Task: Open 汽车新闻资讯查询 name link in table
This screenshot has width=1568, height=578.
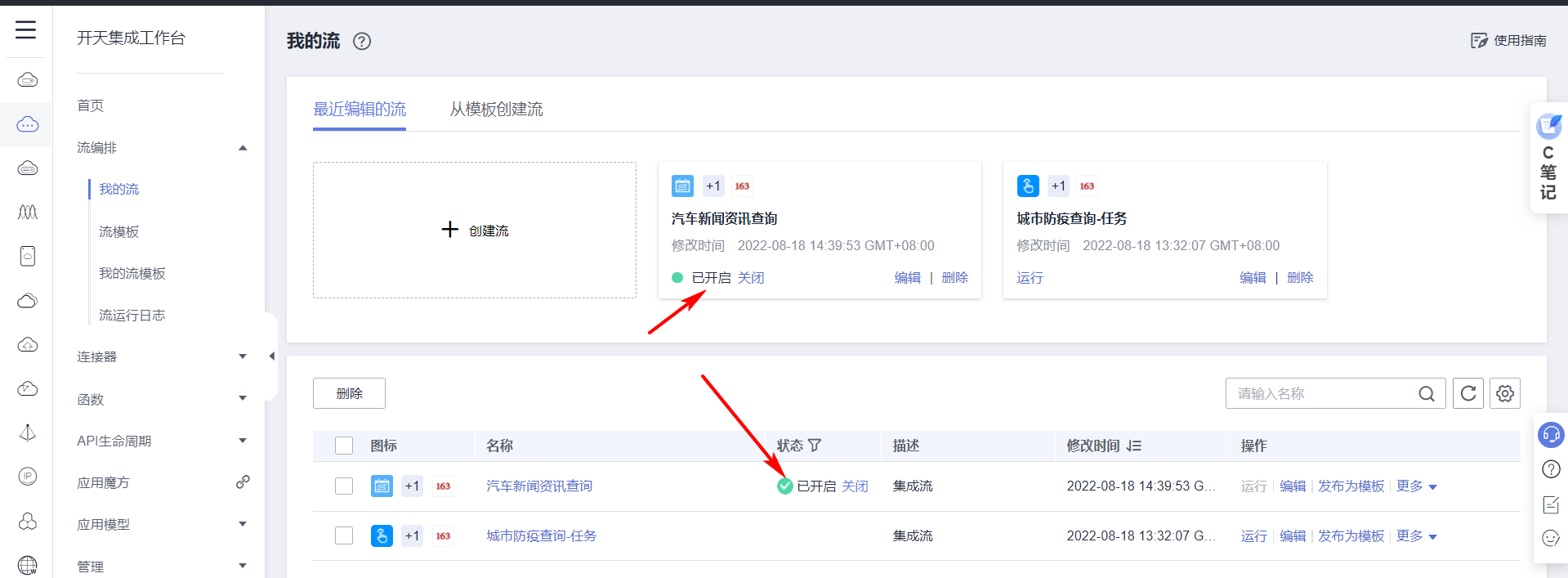Action: (539, 486)
